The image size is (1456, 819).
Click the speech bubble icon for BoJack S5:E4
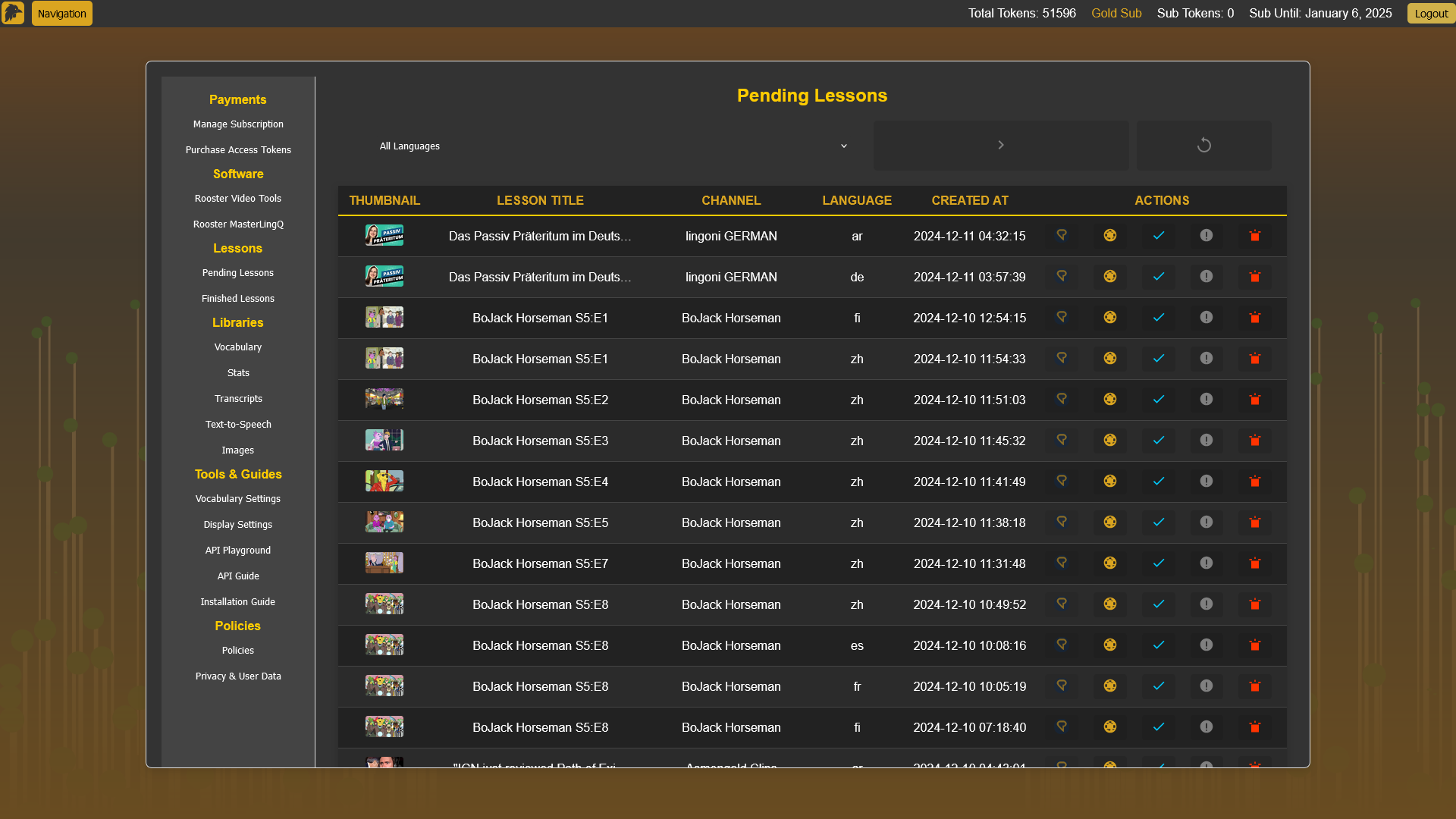pyautogui.click(x=1062, y=482)
